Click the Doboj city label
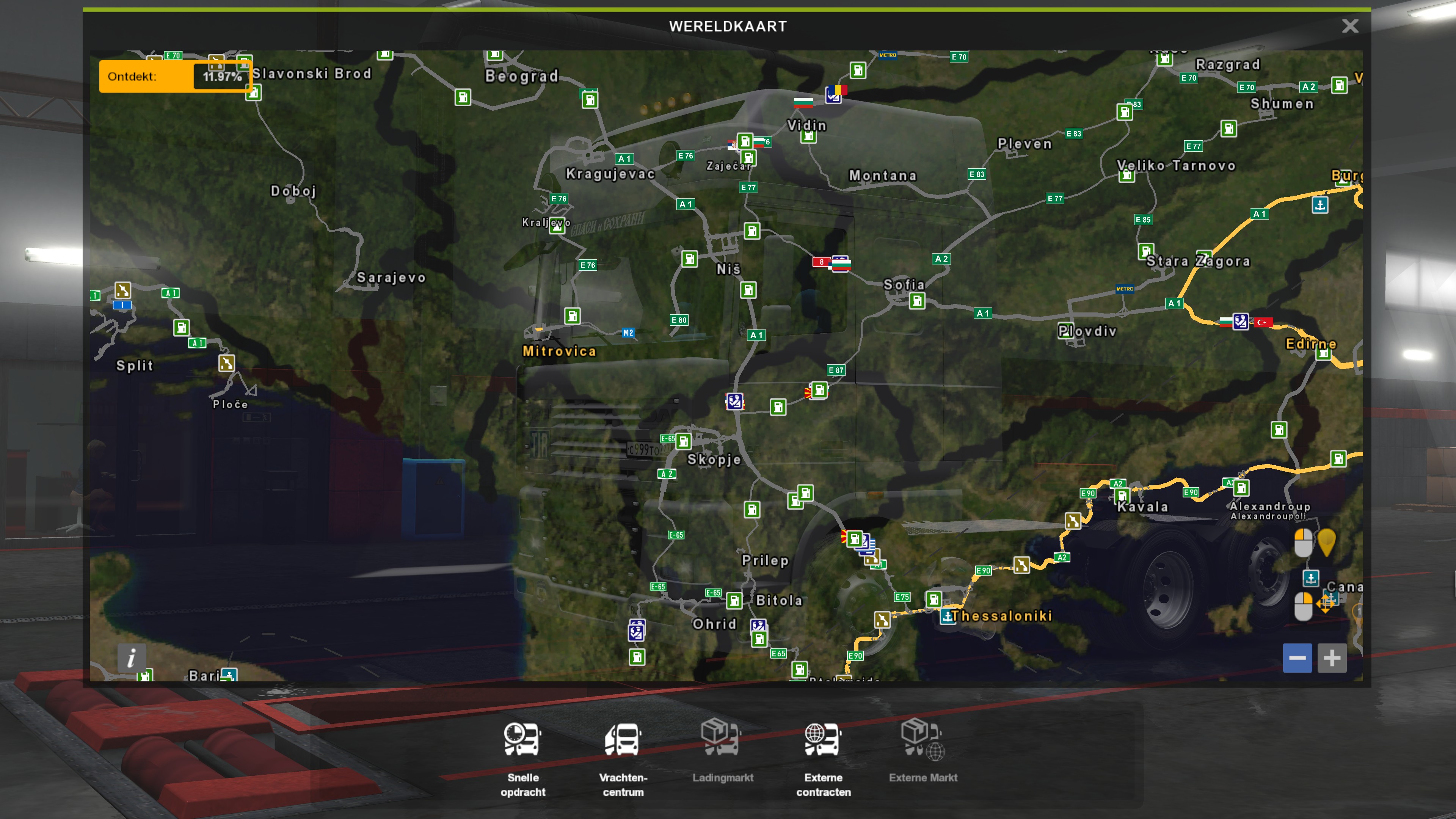Viewport: 1456px width, 819px height. [293, 191]
